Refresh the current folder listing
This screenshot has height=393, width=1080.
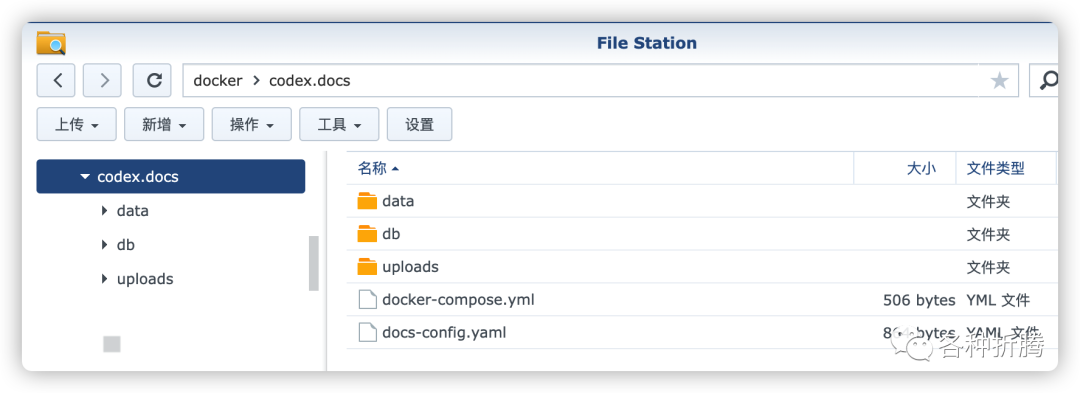pyautogui.click(x=152, y=81)
